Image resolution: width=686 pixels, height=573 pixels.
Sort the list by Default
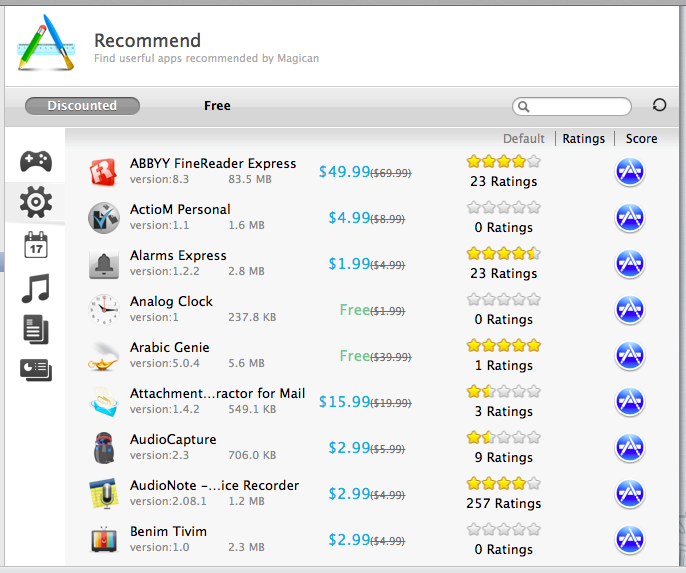(x=524, y=139)
